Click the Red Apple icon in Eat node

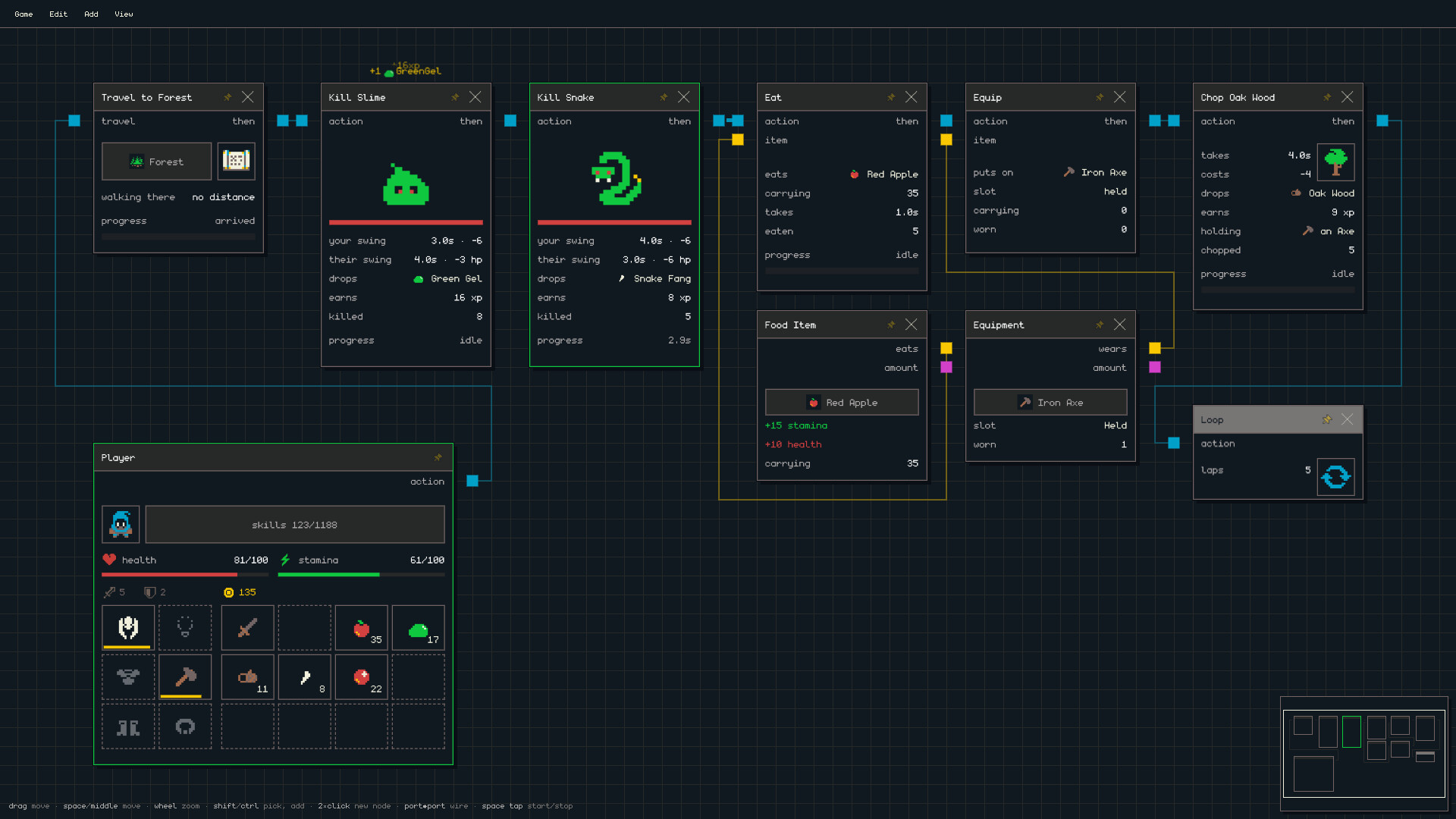(855, 174)
